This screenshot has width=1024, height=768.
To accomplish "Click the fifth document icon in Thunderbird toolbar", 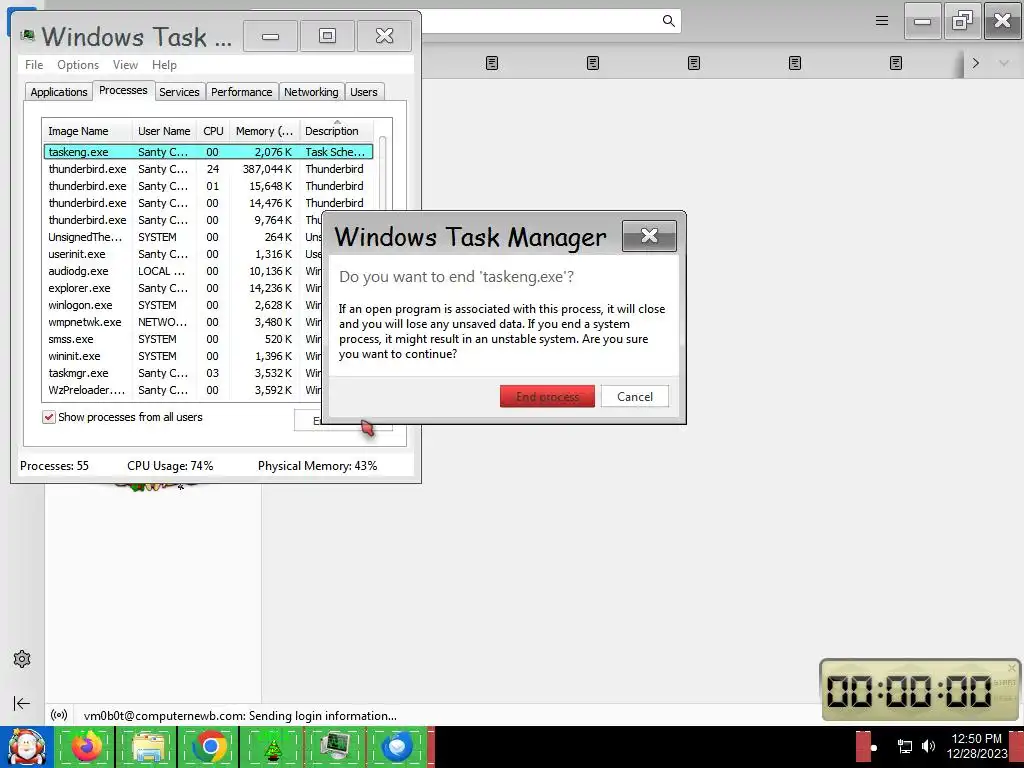I will tap(896, 63).
